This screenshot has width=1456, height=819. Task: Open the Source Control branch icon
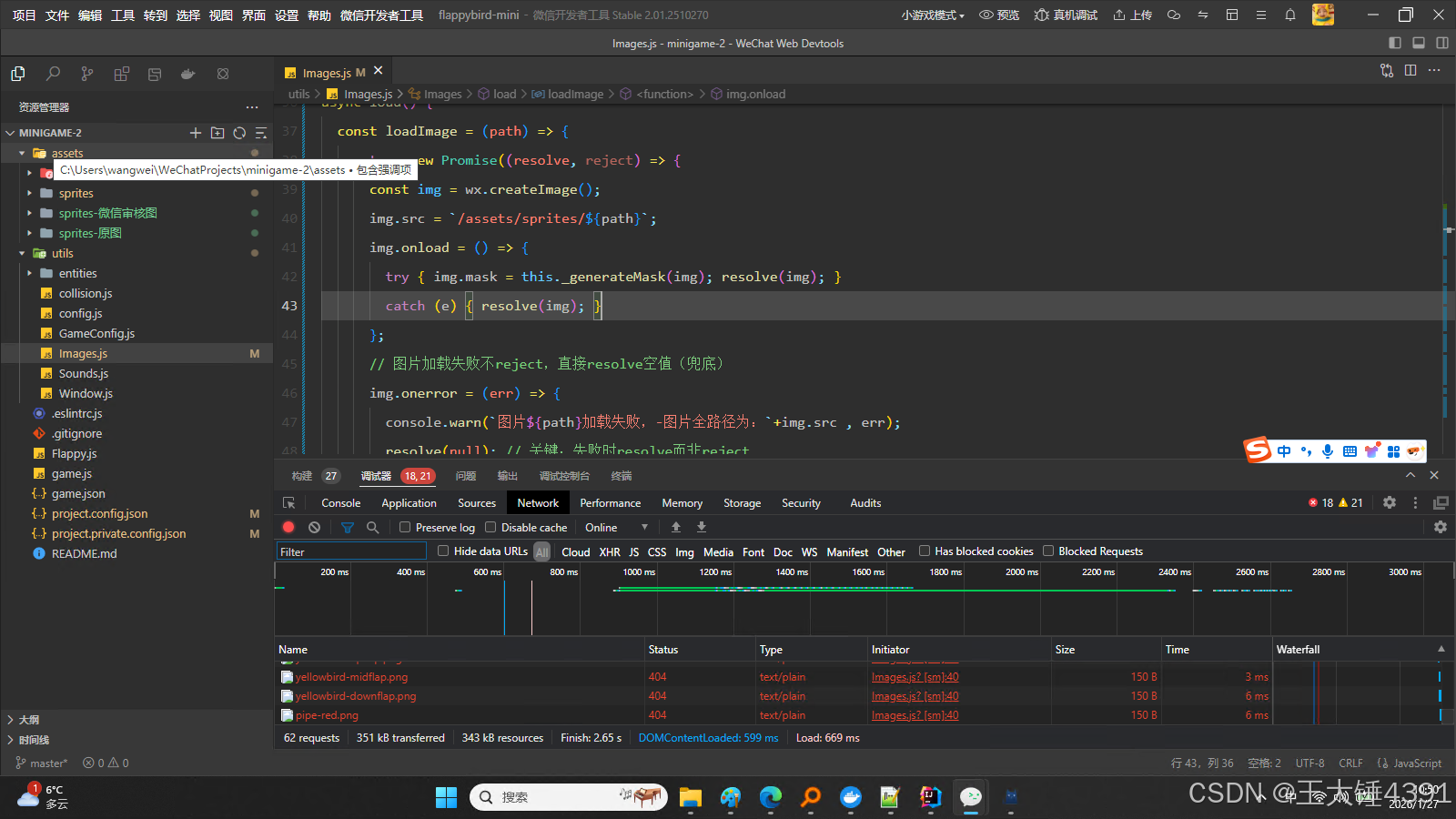[86, 74]
